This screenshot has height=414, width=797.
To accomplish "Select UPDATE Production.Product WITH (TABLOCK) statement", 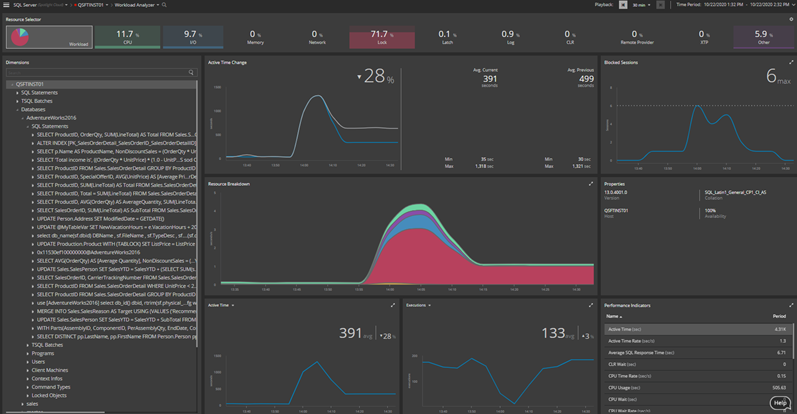I will [x=116, y=244].
